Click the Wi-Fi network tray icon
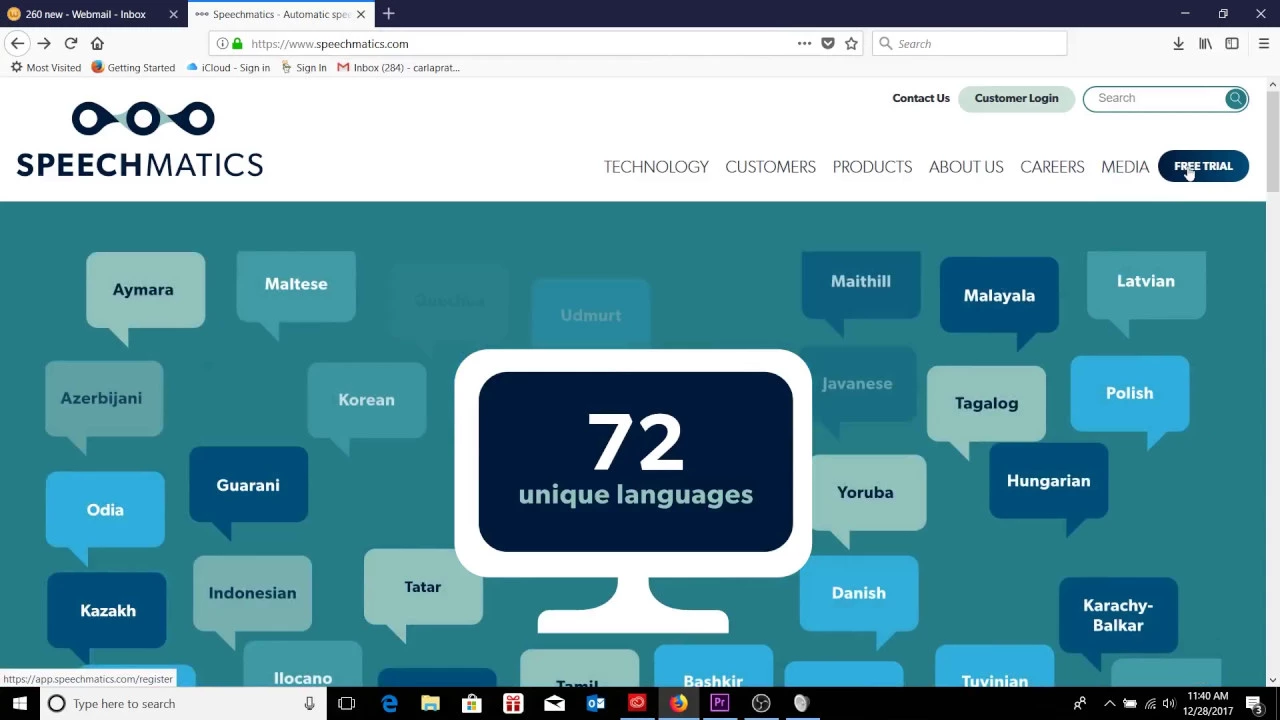1280x720 pixels. pos(1150,704)
